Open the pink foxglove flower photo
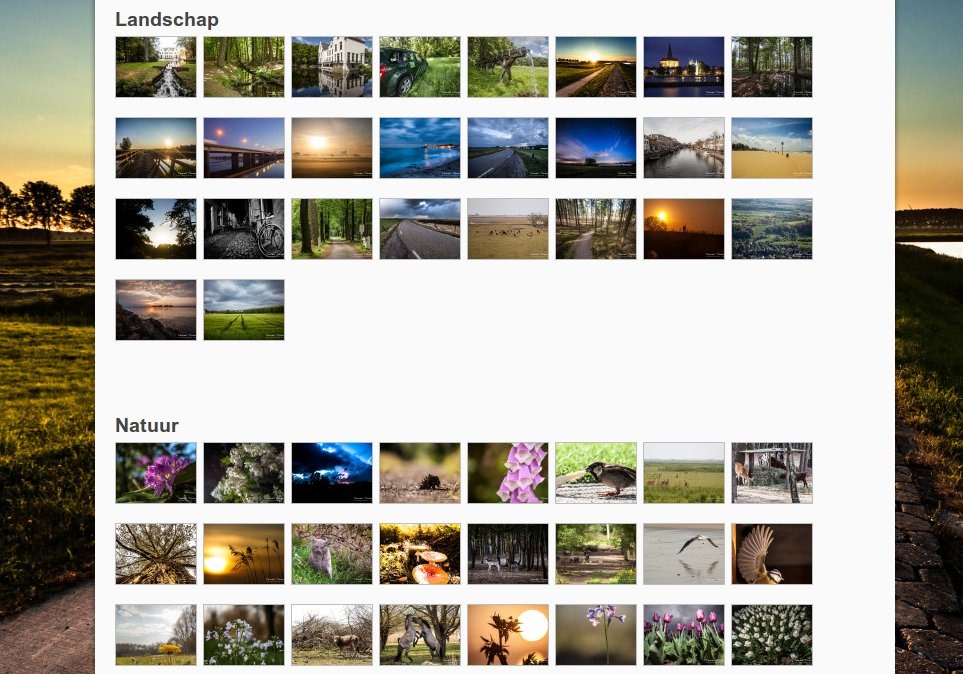 point(508,473)
